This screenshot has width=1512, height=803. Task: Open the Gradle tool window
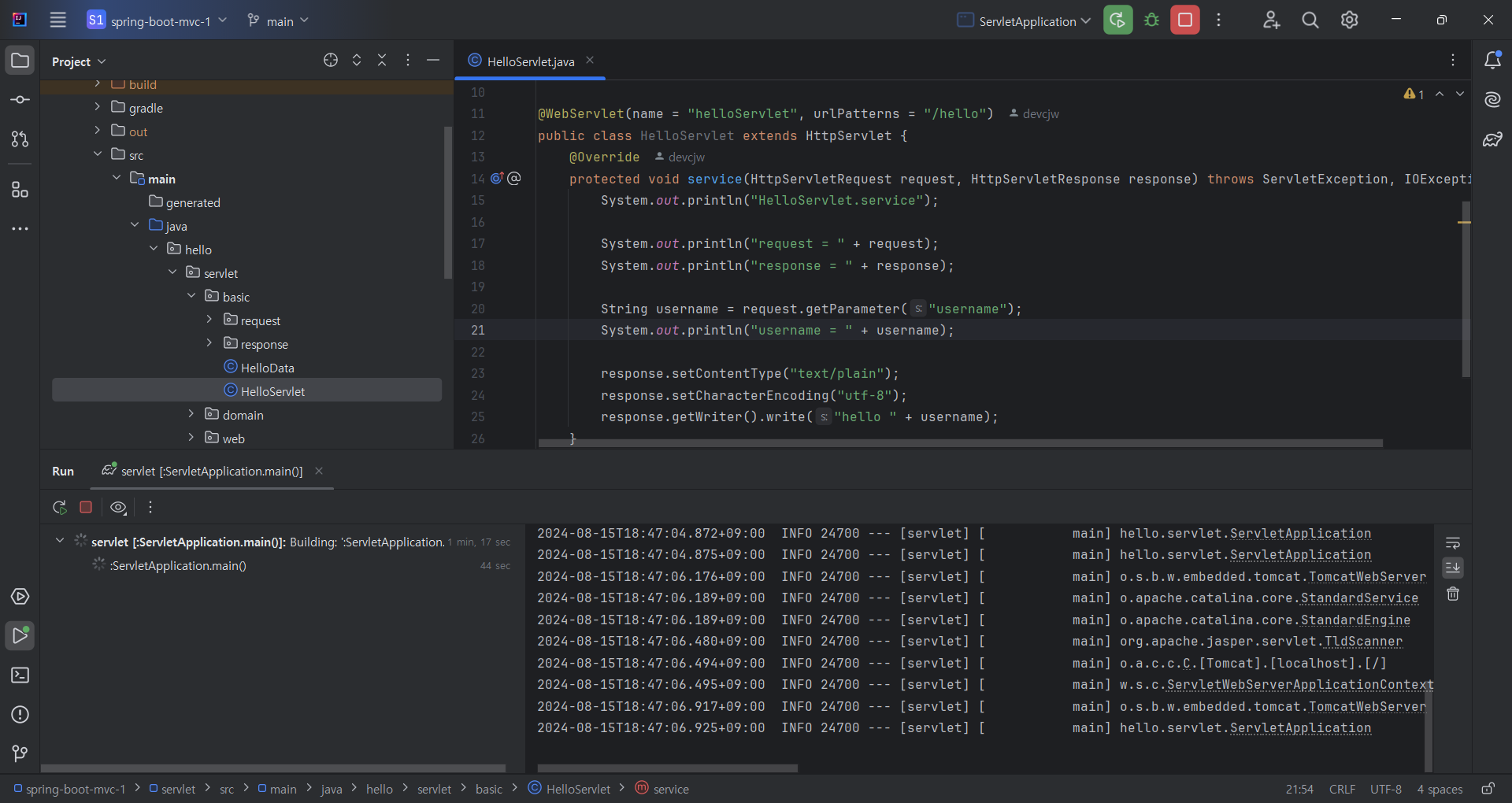[x=1492, y=139]
